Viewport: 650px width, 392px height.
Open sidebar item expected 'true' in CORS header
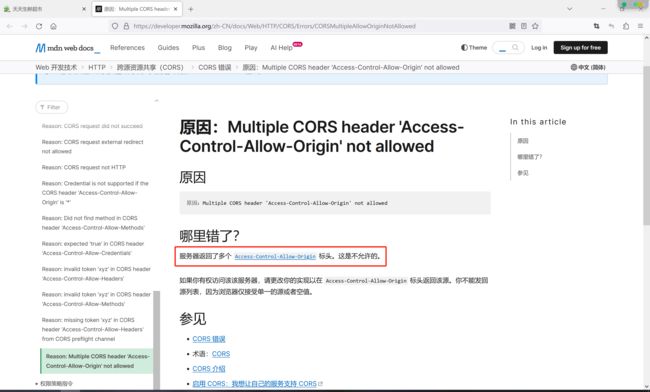(x=93, y=248)
